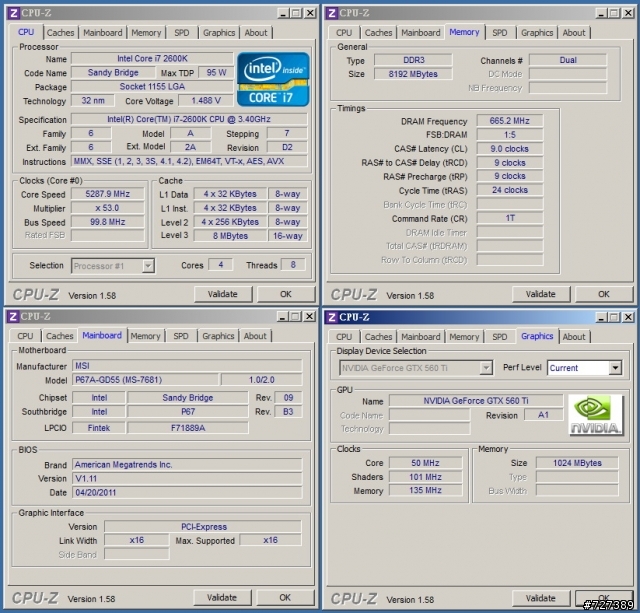Click the BIOS Brand American Megatrends Inc.
640x613 pixels.
pyautogui.click(x=187, y=464)
